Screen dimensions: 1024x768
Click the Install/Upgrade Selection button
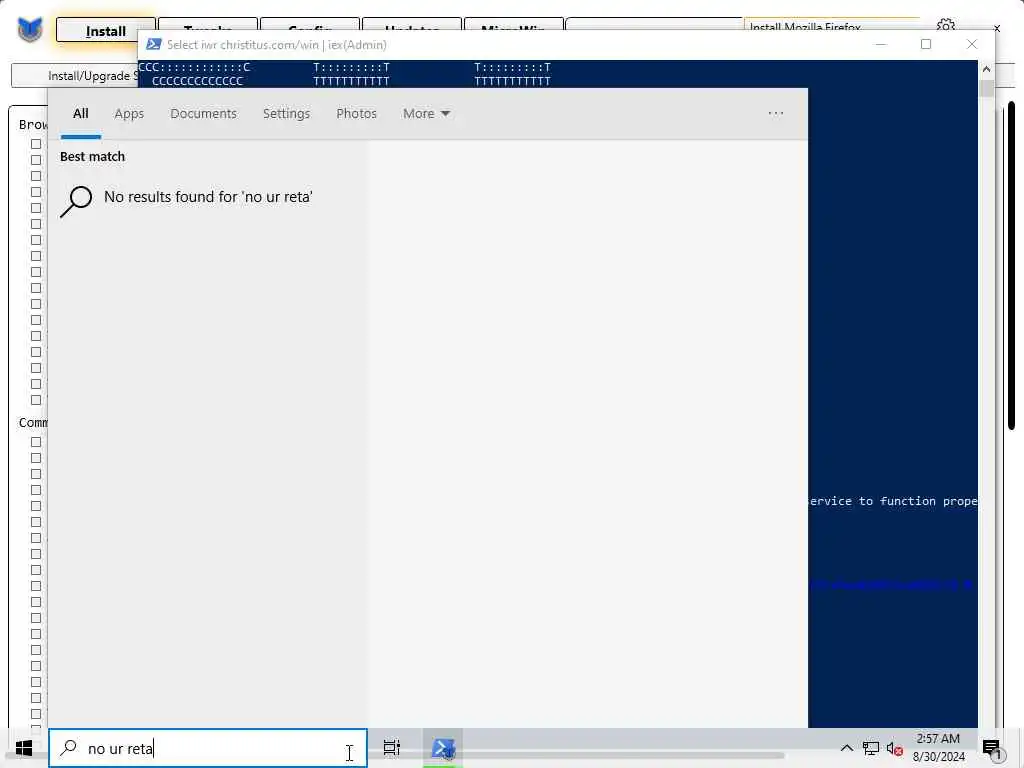(75, 76)
